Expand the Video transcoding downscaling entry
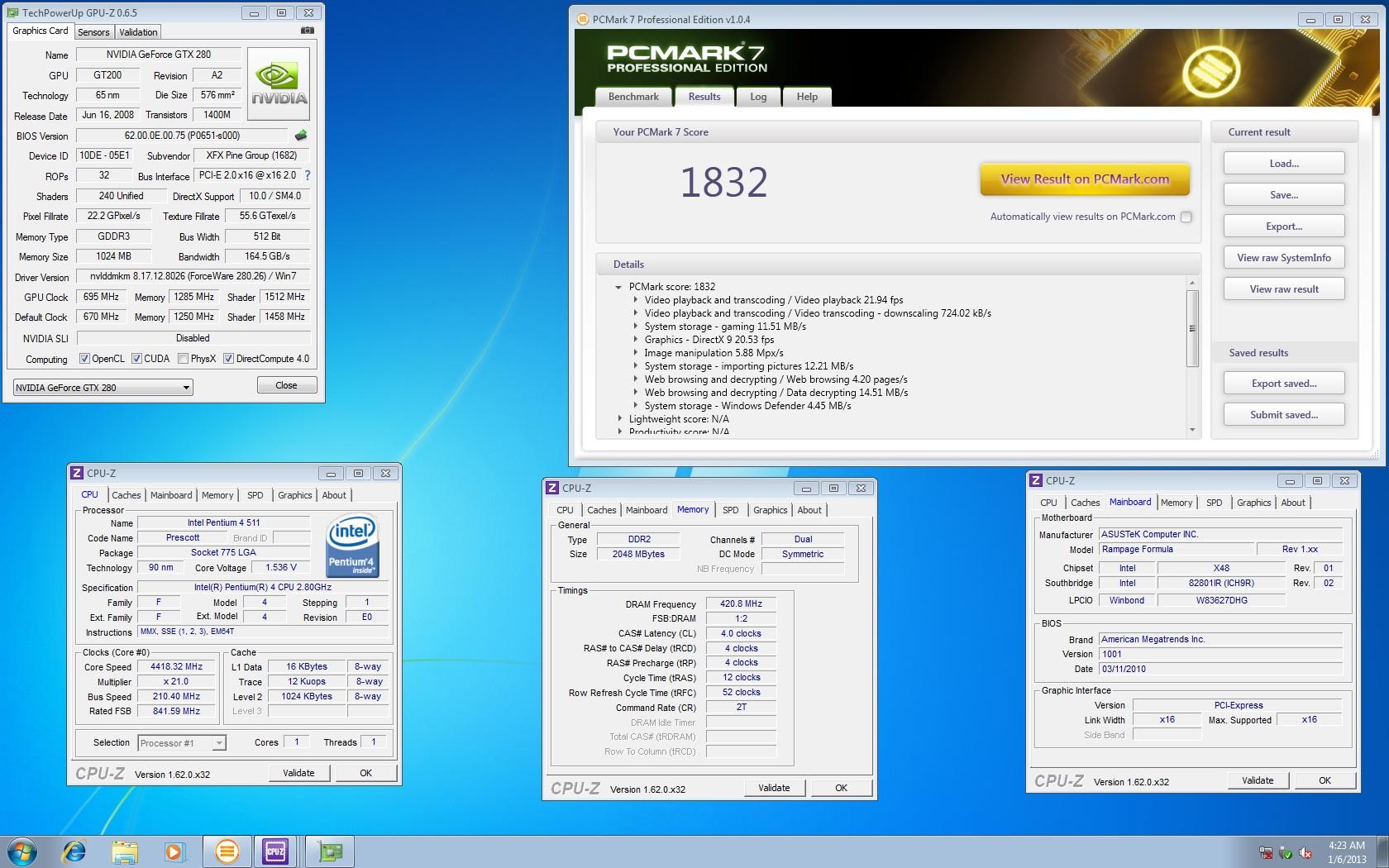 (635, 313)
